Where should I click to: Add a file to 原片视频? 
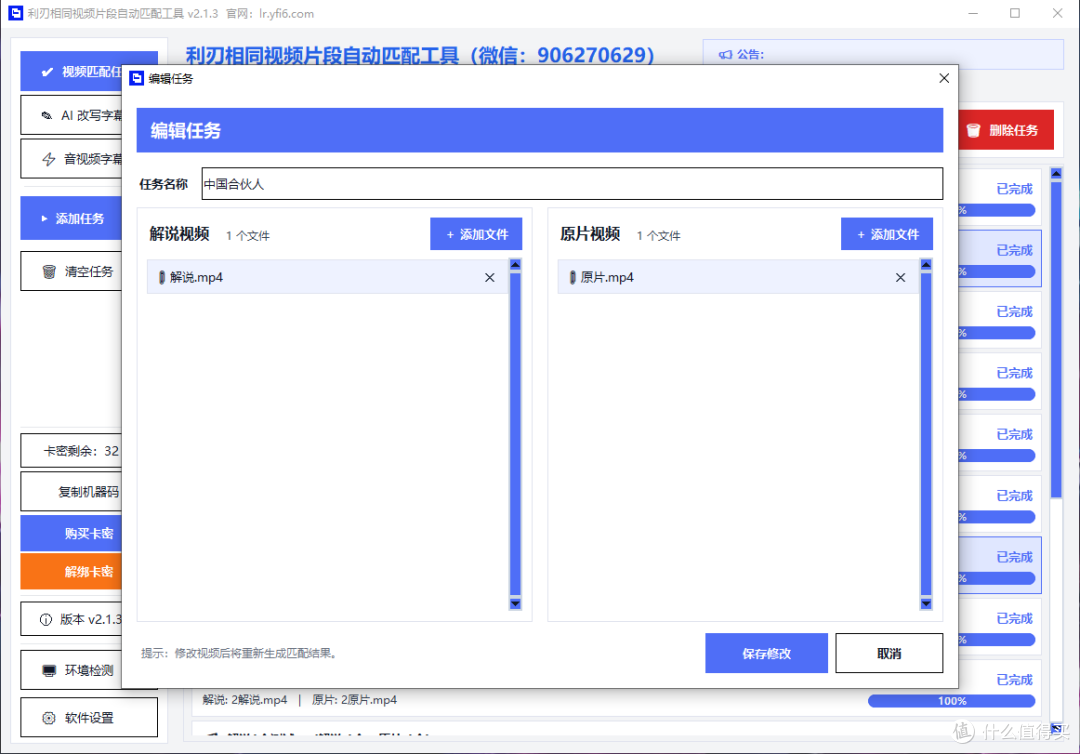[887, 234]
